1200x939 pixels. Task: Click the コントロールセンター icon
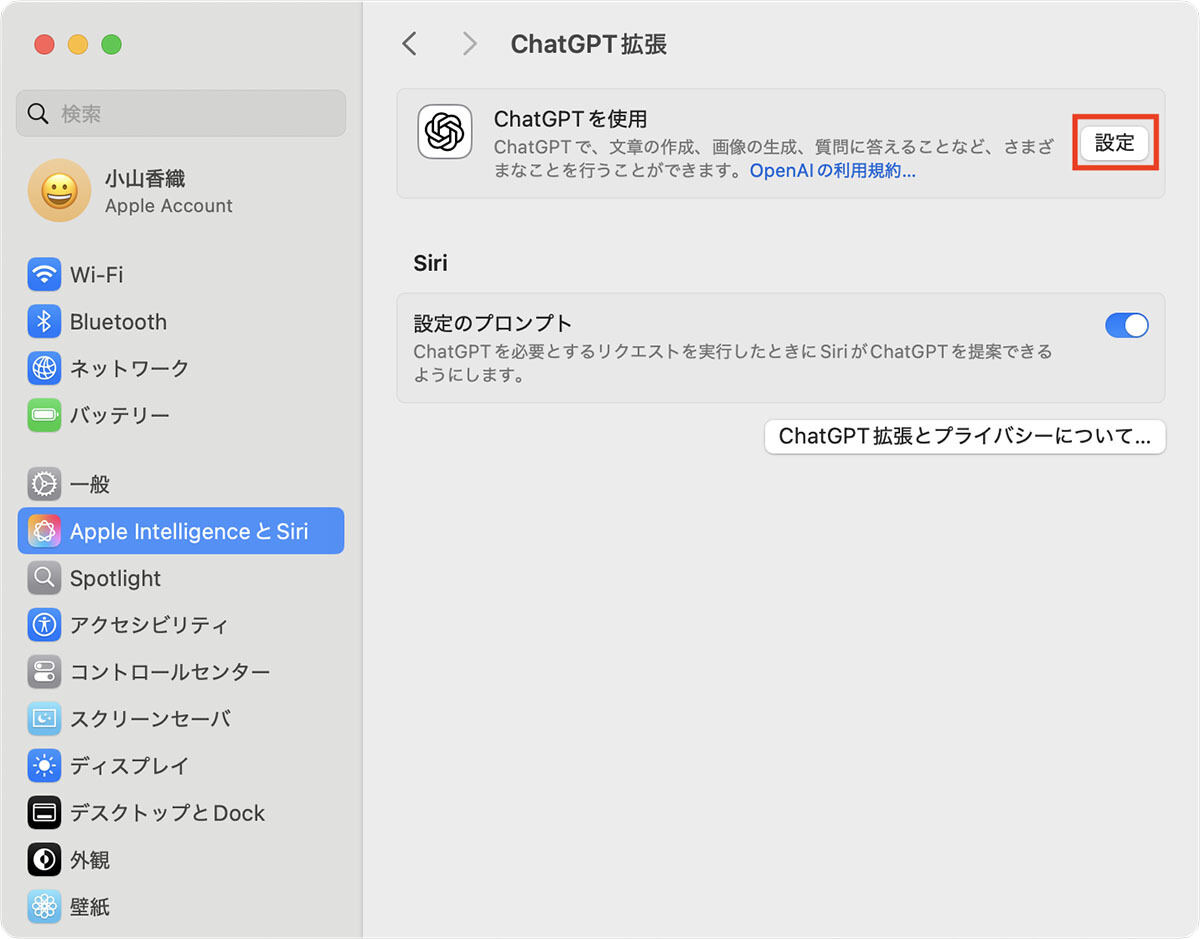[x=44, y=672]
